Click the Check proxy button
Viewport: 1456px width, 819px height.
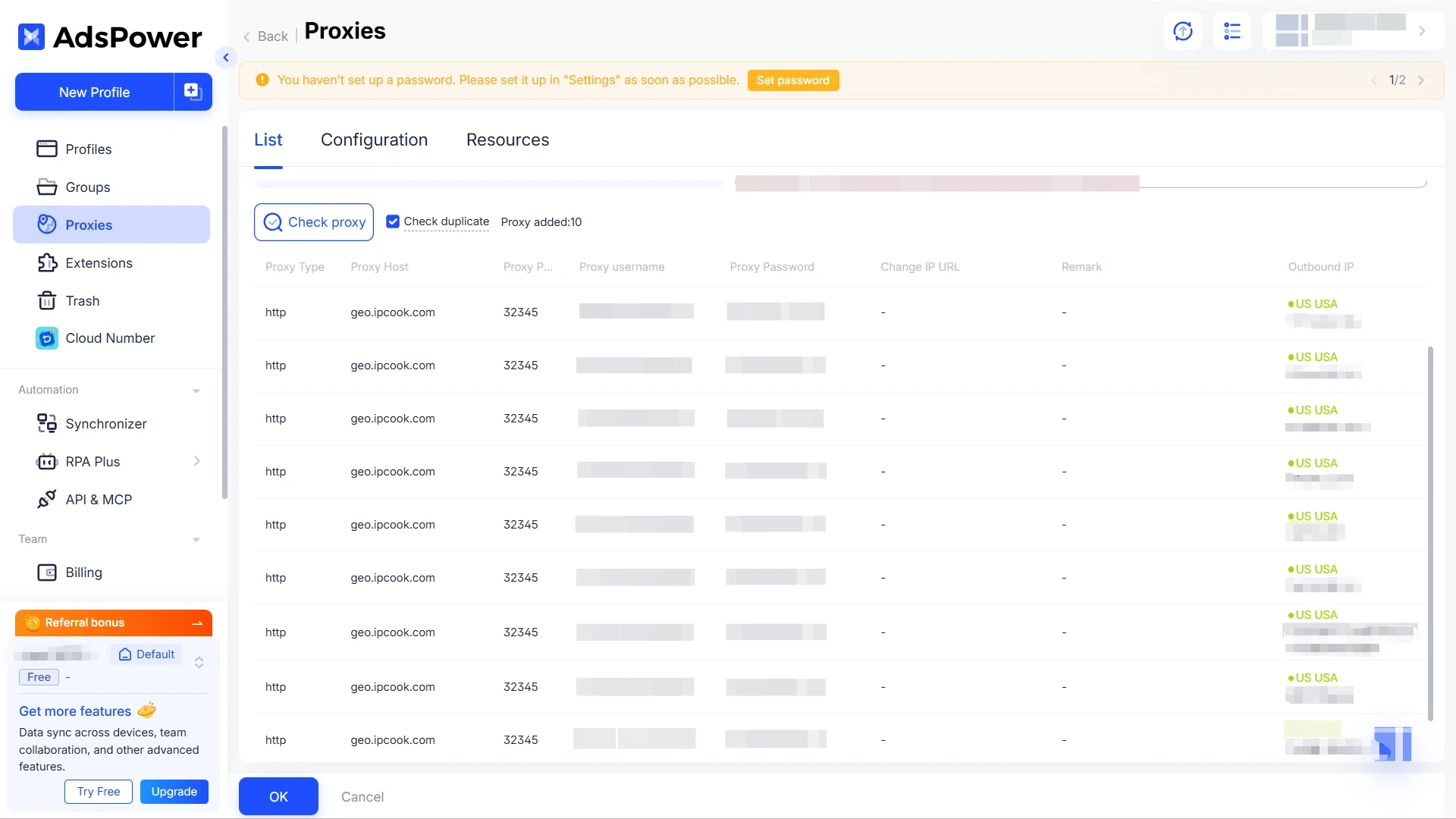(314, 221)
